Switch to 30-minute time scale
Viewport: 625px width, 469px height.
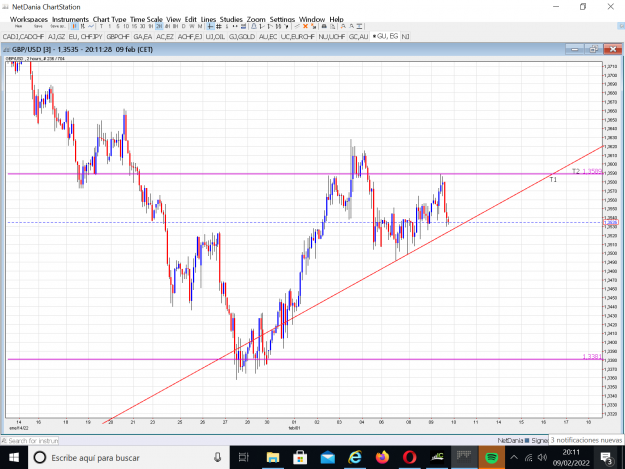pos(142,26)
